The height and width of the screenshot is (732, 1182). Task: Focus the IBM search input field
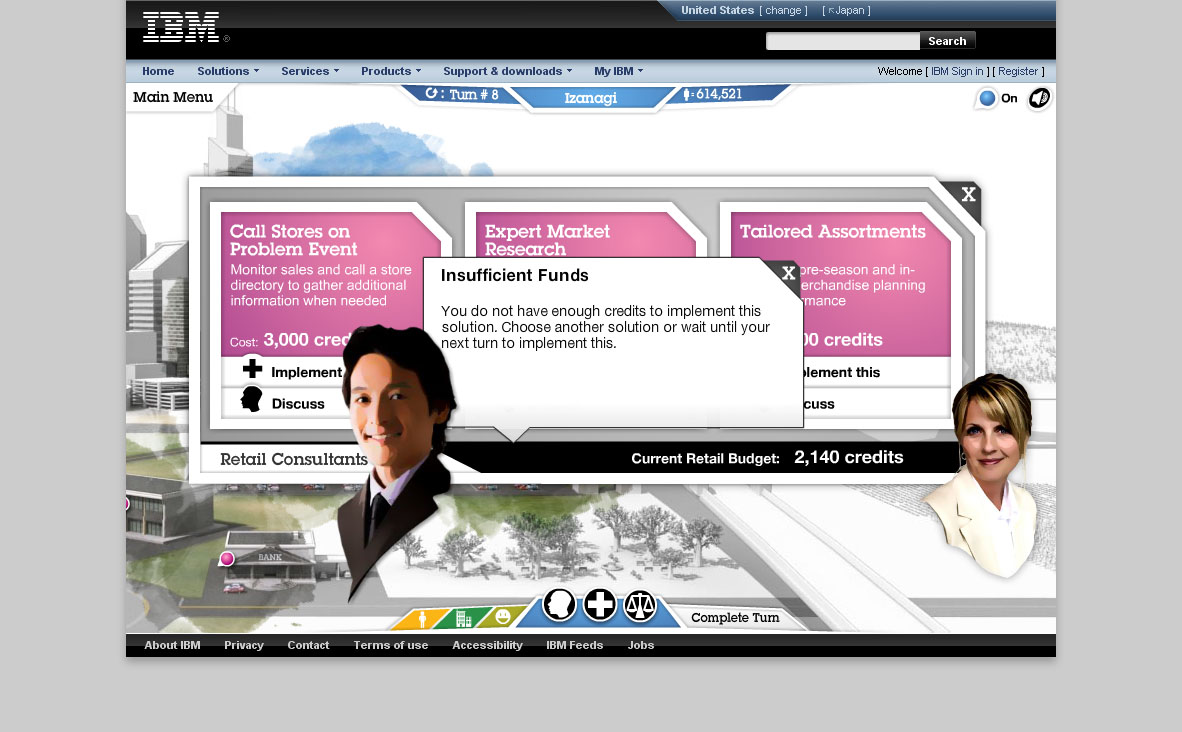click(842, 41)
